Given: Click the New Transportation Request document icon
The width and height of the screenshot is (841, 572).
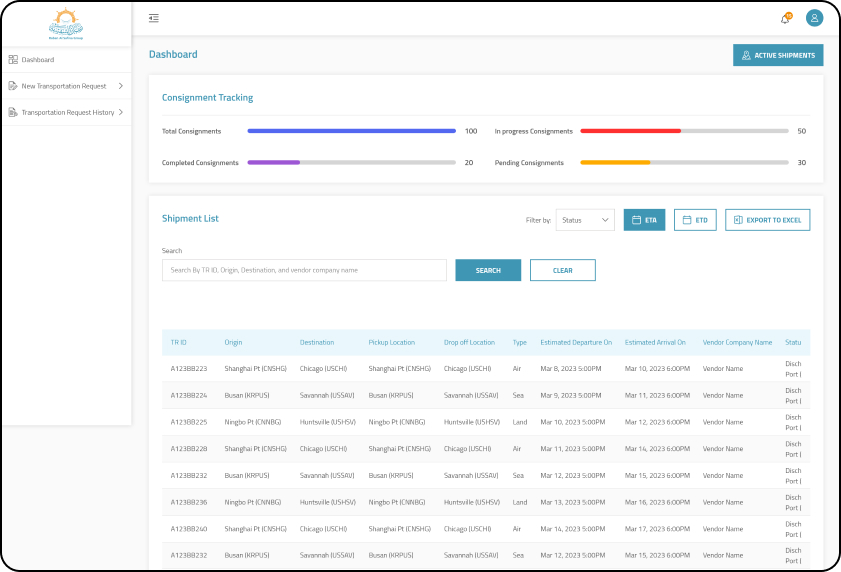Looking at the screenshot, I should 13,86.
